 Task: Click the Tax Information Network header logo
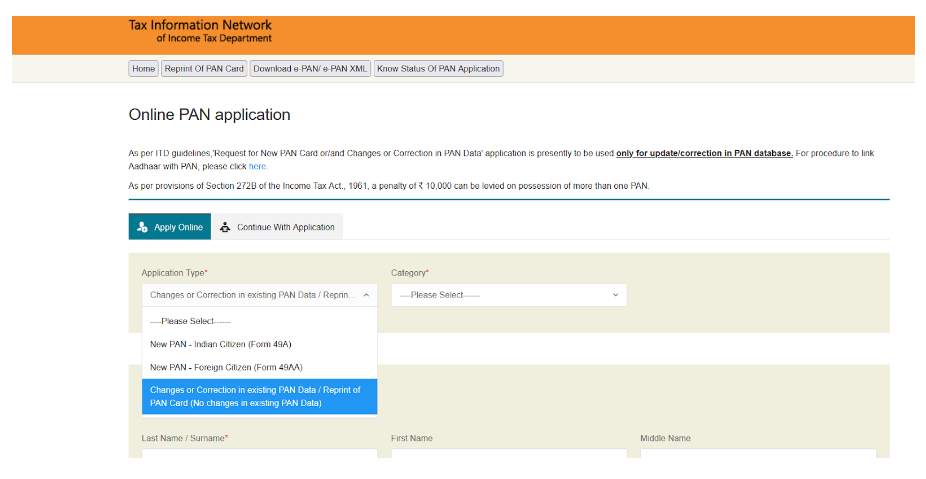pos(200,31)
